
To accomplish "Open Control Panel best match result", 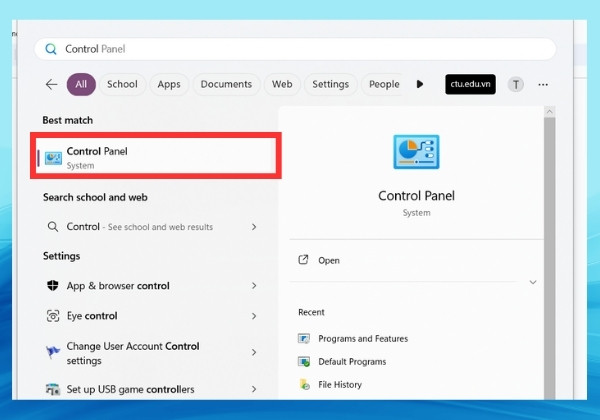I will (x=156, y=156).
